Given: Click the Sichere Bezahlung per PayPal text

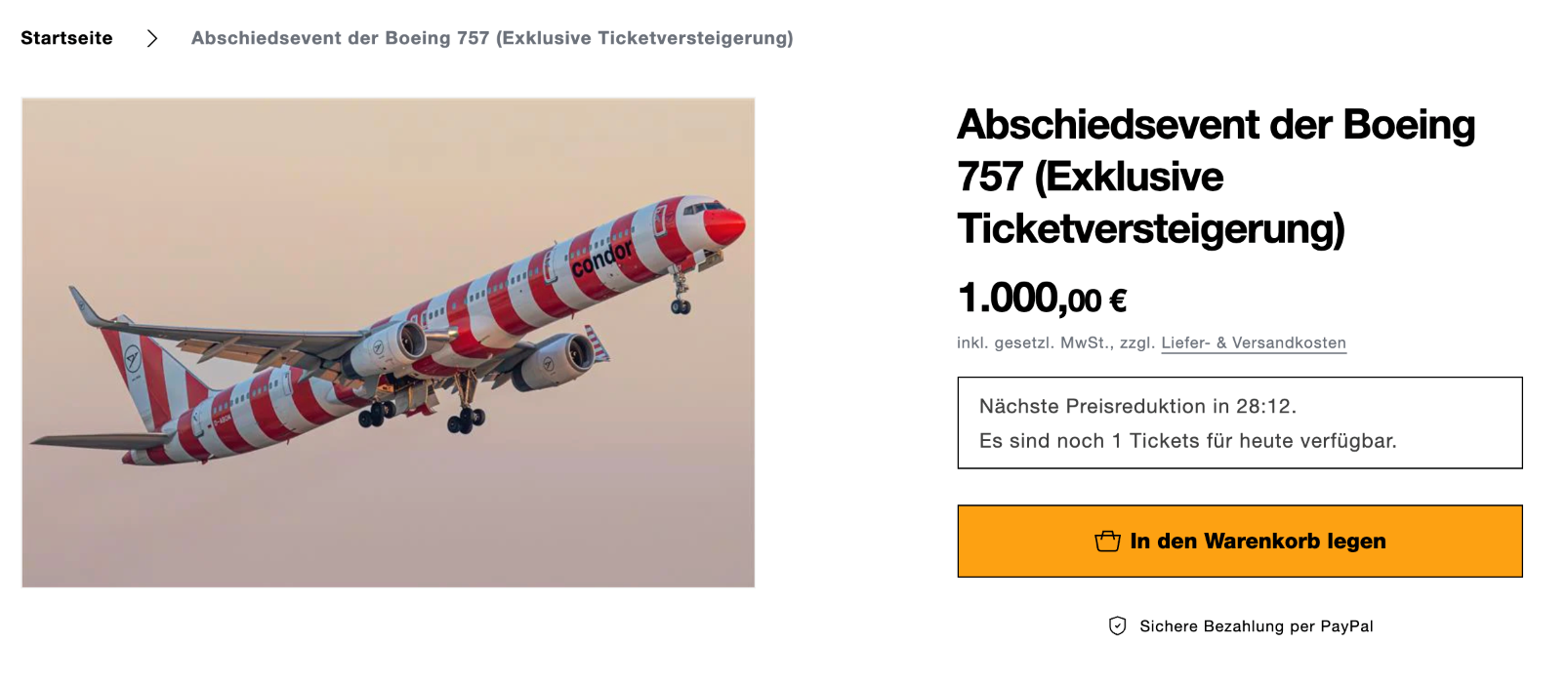Looking at the screenshot, I should [x=1257, y=626].
